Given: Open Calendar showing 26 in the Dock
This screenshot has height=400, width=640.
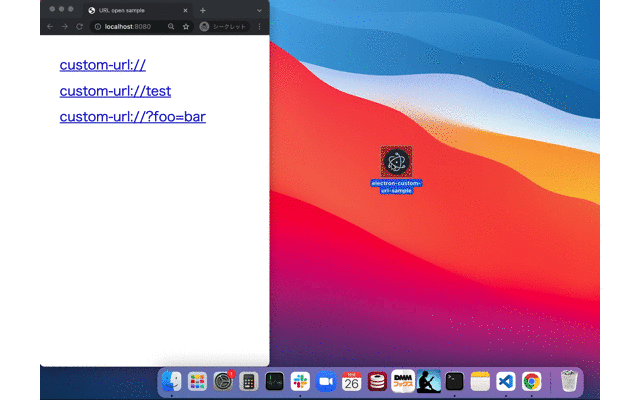Looking at the screenshot, I should click(x=351, y=382).
